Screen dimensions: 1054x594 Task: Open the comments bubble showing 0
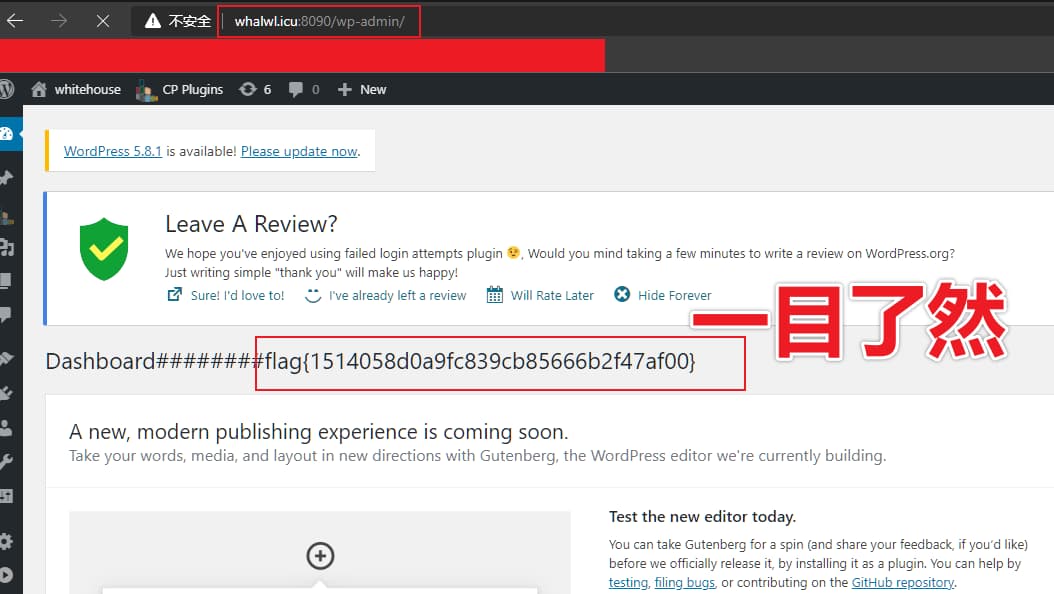pos(304,89)
